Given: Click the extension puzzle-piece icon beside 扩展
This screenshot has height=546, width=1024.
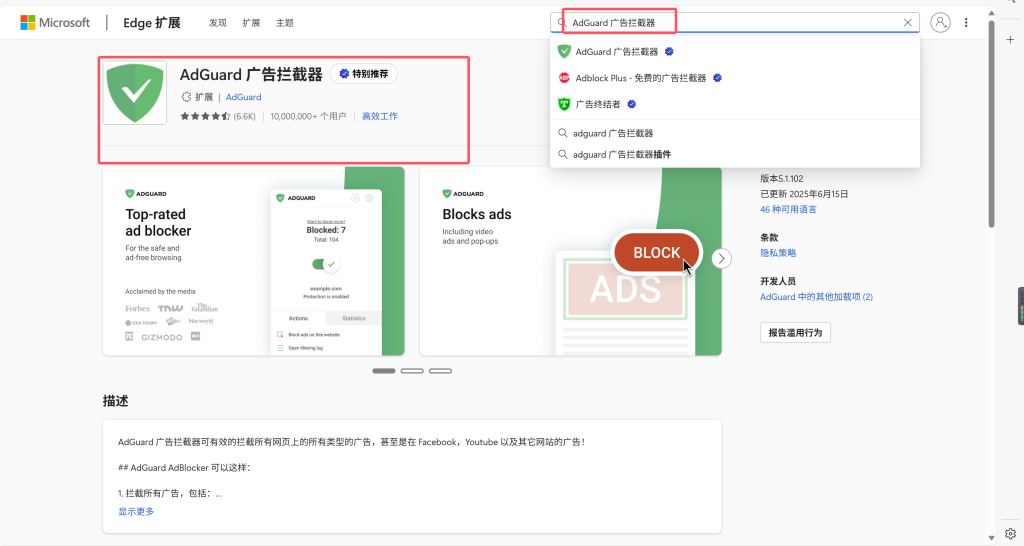Looking at the screenshot, I should (186, 97).
